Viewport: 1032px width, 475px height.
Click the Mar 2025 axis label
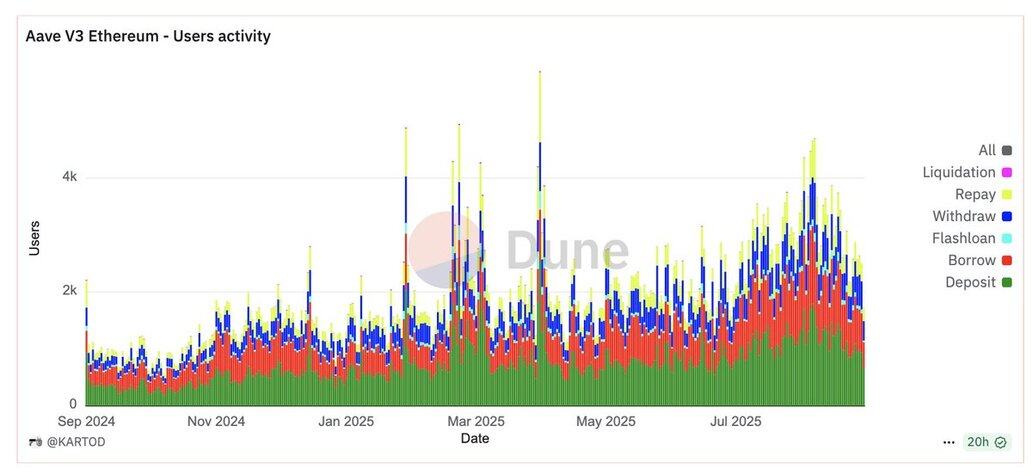[476, 421]
